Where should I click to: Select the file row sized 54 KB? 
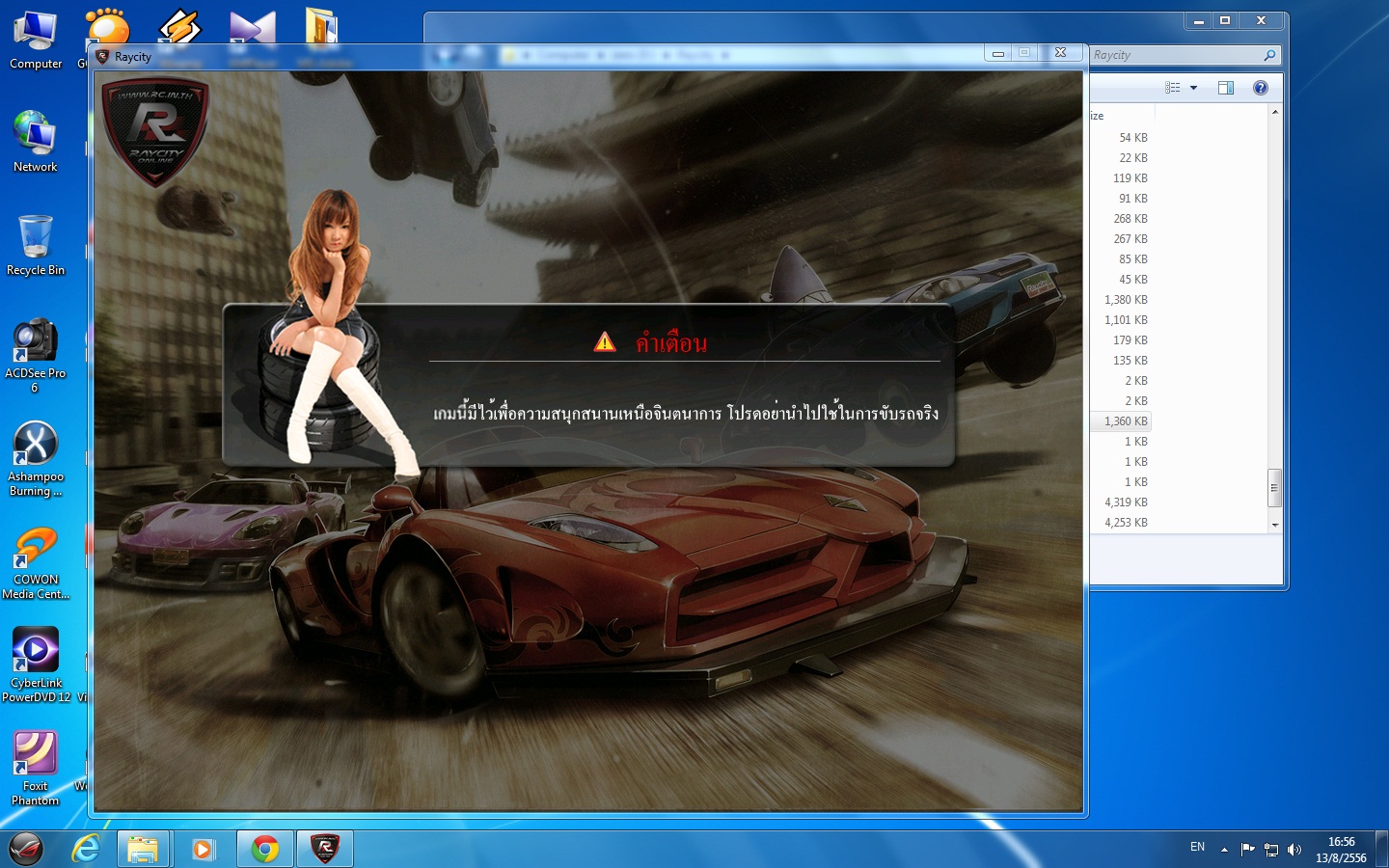tap(1121, 138)
